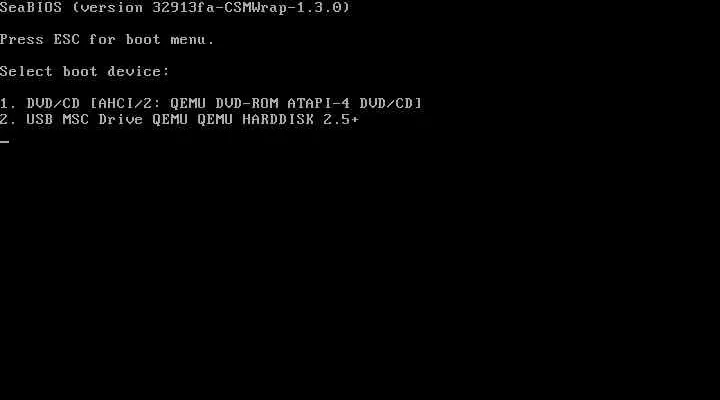This screenshot has height=400, width=720.
Task: Select boot entry 2 USB MSC Drive
Action: (179, 119)
